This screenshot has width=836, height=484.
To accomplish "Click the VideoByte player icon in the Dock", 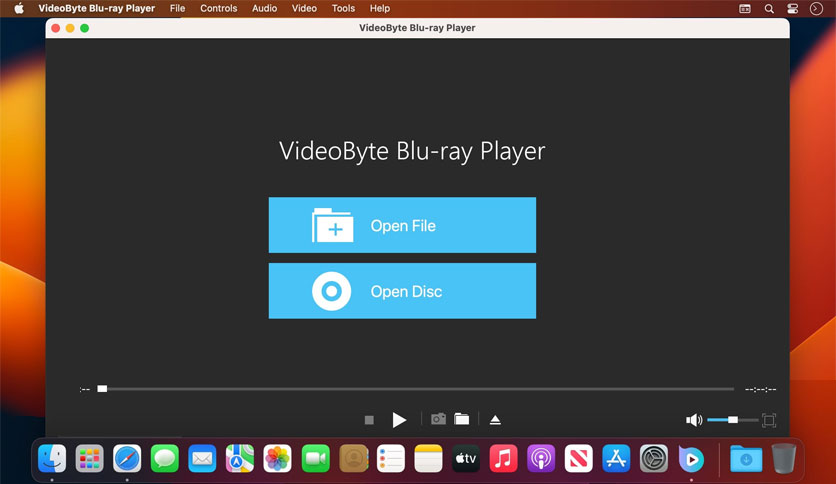I will tap(691, 458).
